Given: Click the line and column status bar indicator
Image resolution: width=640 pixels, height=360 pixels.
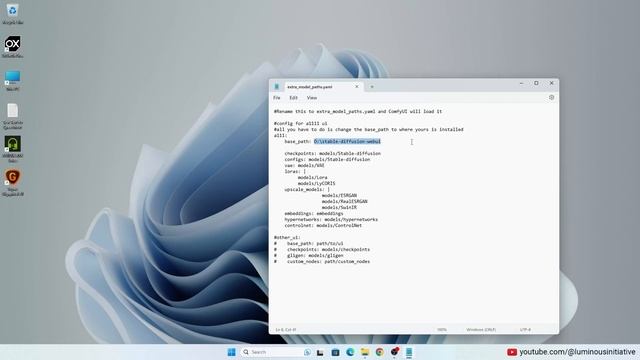Looking at the screenshot, I should 286,330.
